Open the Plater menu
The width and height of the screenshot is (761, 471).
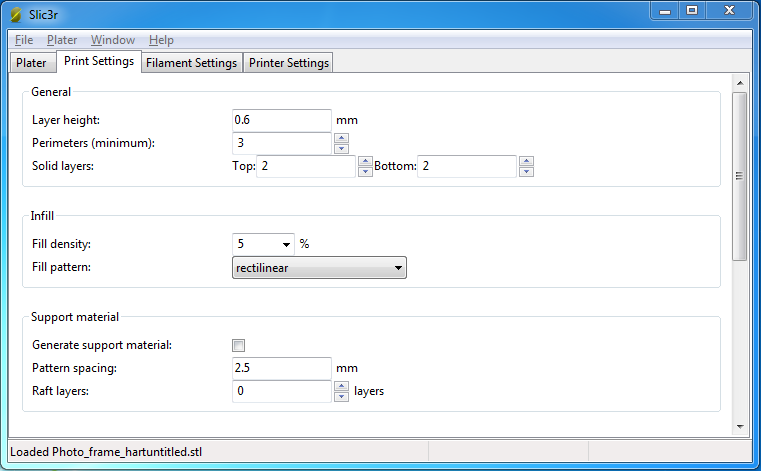click(x=62, y=40)
